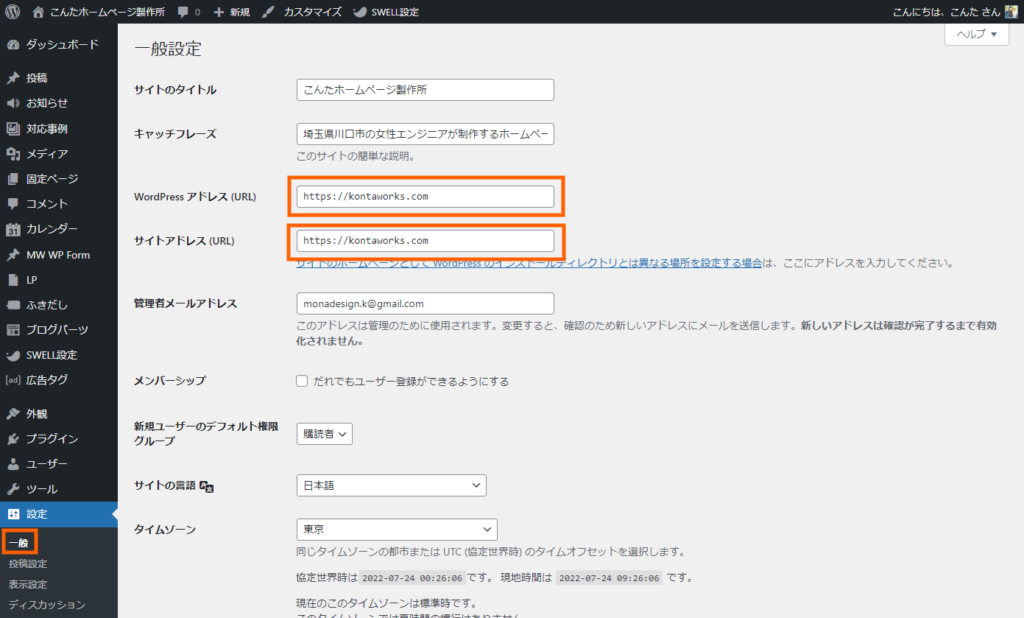1024x618 pixels.
Task: Open 外観 in the sidebar
Action: (37, 414)
